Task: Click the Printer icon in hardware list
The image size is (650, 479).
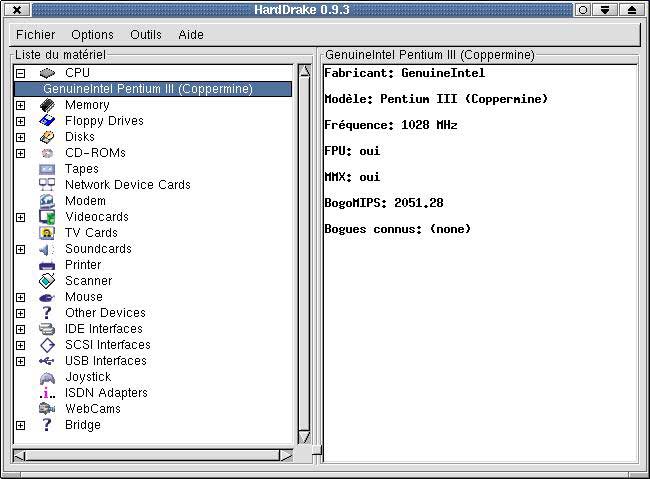Action: (x=47, y=265)
